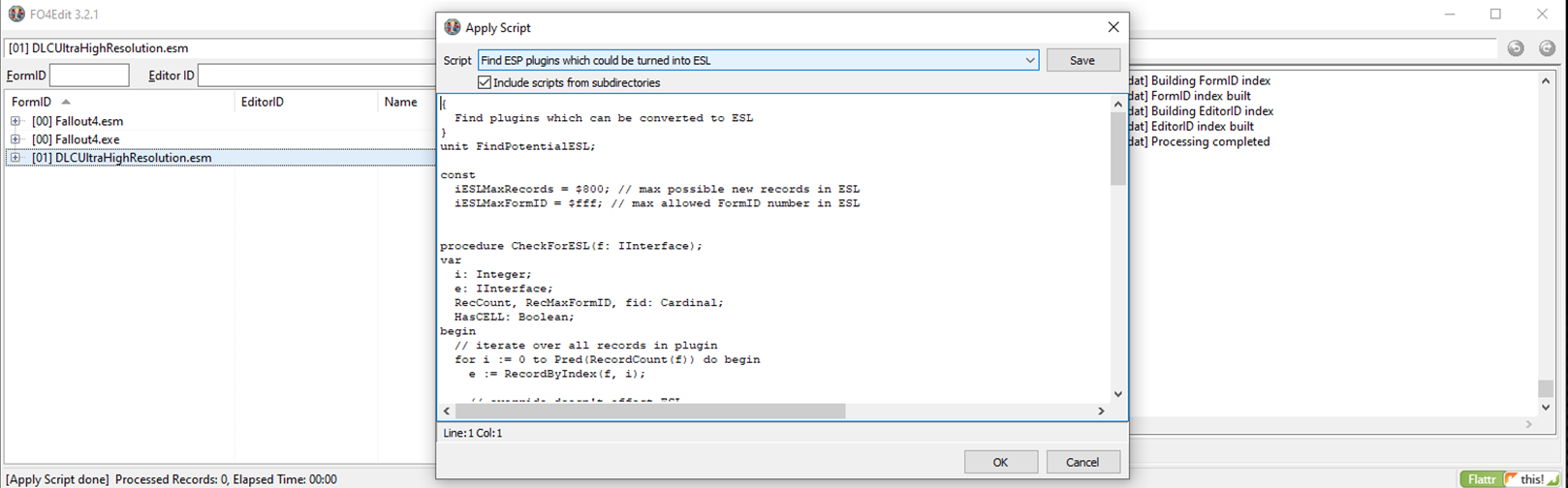
Task: Expand the DLCUltraHighResolution.esm tree node
Action: coord(16,158)
